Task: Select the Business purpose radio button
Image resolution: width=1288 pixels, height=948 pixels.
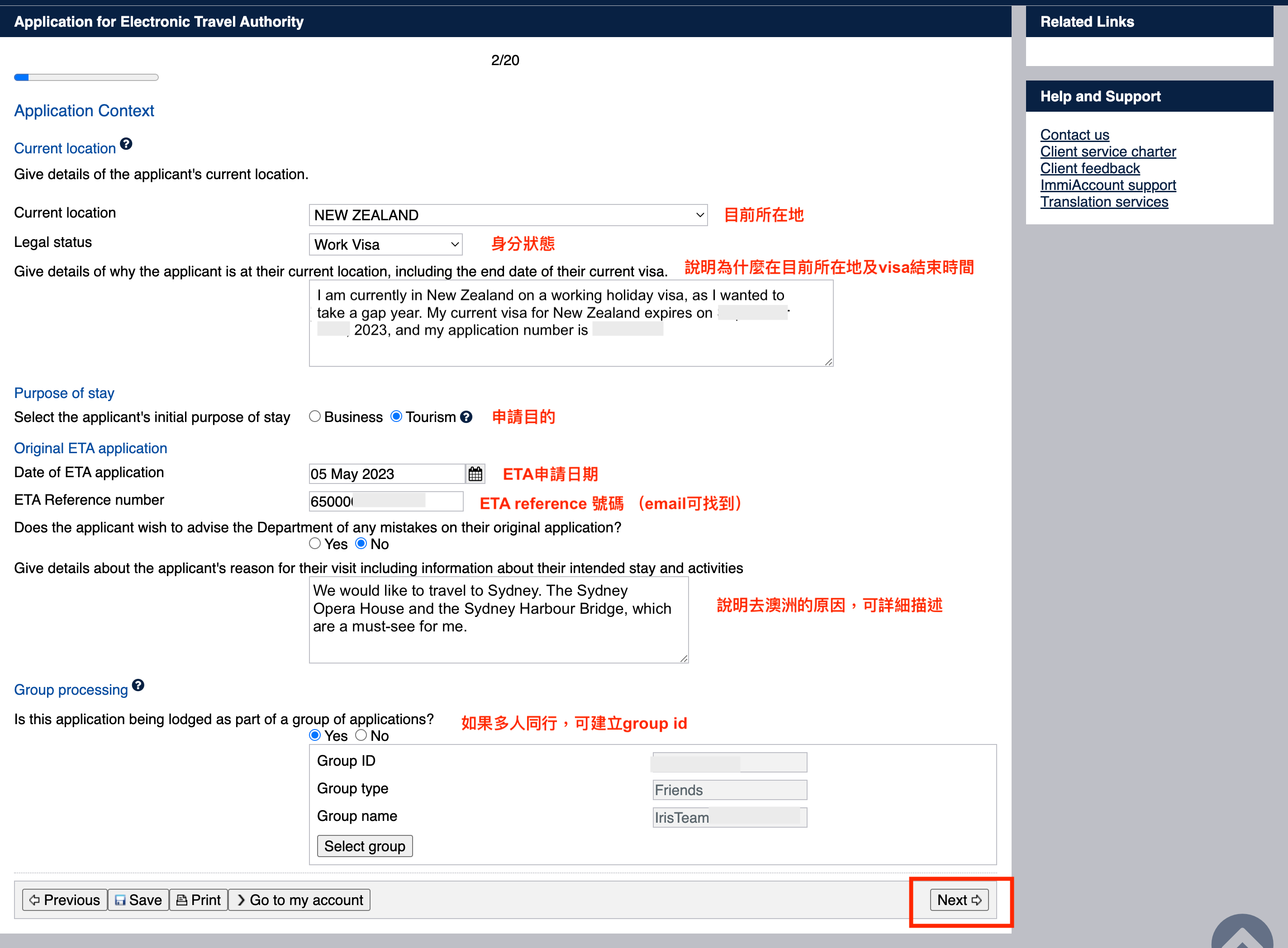Action: click(314, 417)
